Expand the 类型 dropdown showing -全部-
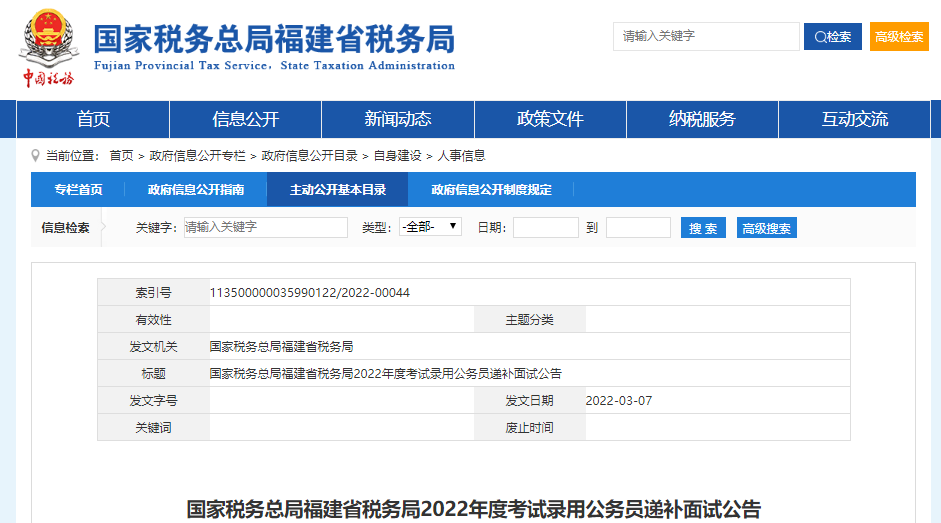 [430, 227]
